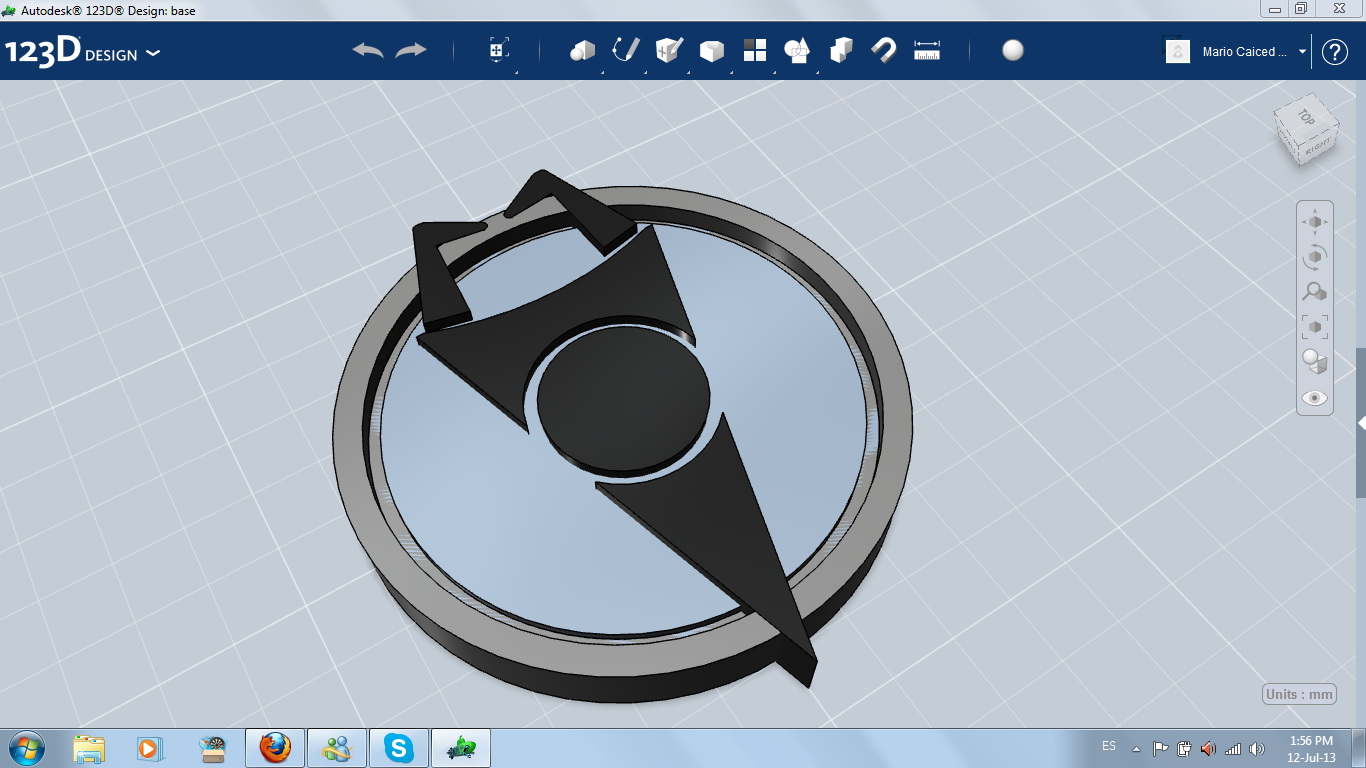Screen dimensions: 1366x768
Task: Select the Measure ruler tool
Action: (927, 50)
